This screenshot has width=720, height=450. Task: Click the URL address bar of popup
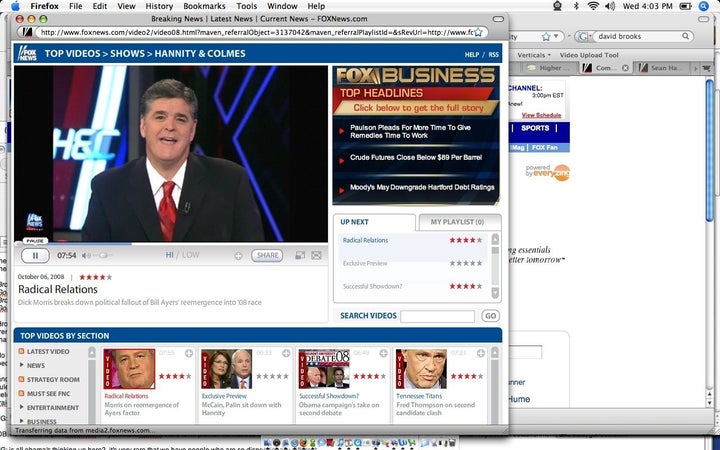pyautogui.click(x=255, y=32)
